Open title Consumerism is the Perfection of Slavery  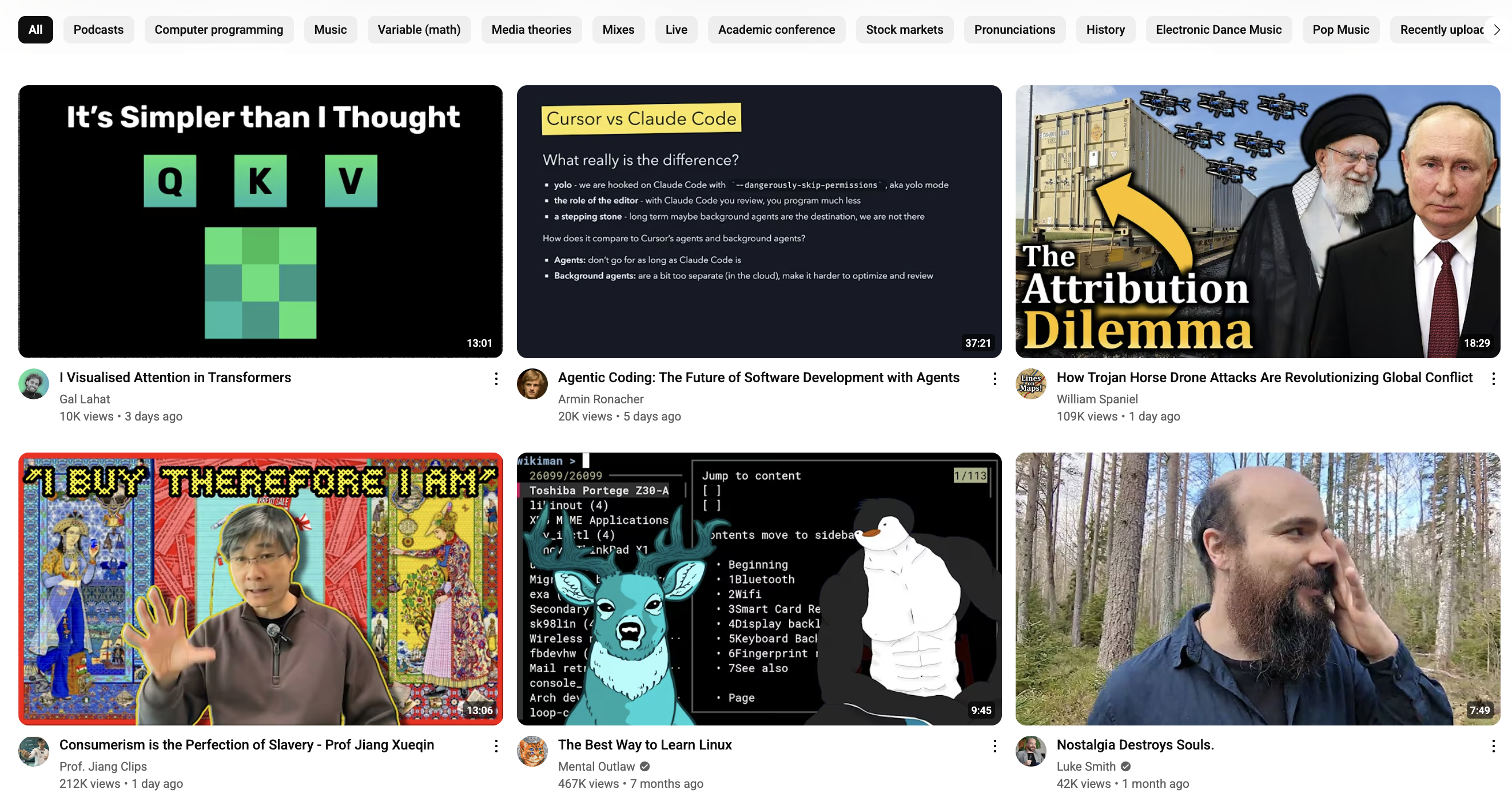(x=246, y=744)
